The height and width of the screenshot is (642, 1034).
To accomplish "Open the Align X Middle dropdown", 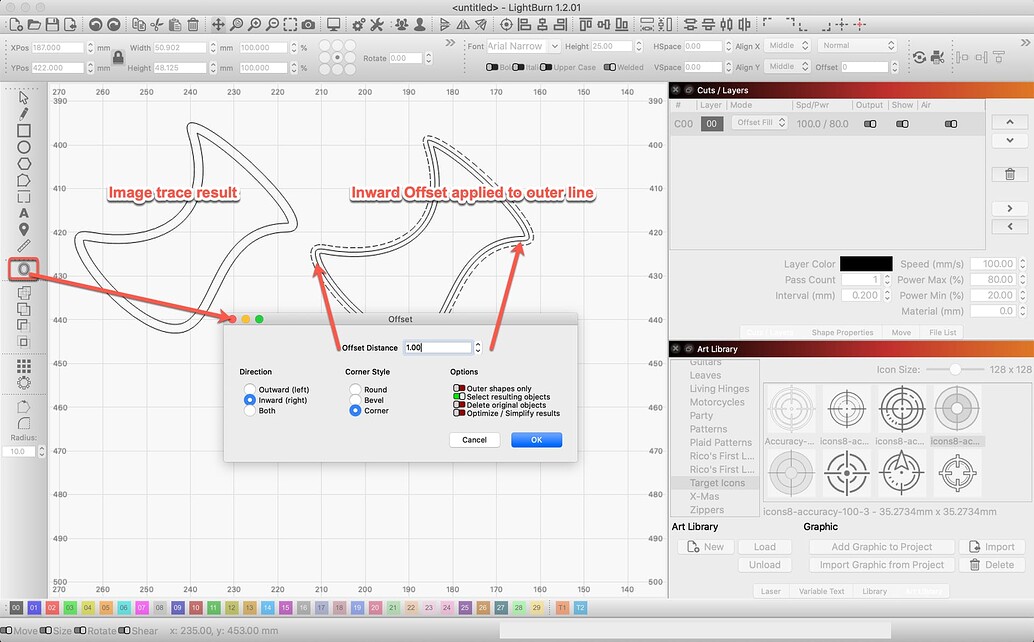I will tap(787, 45).
